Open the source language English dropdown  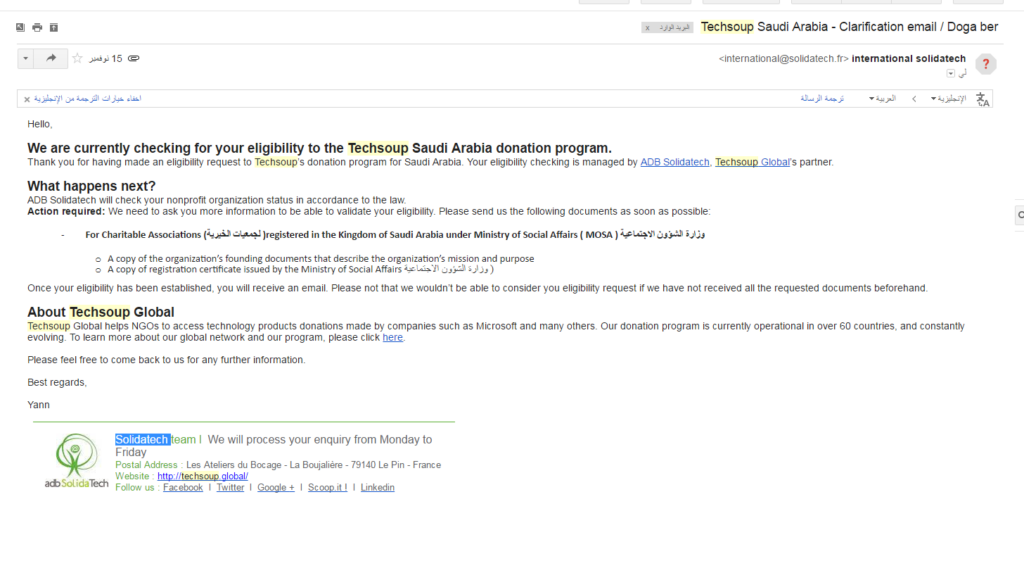click(948, 99)
